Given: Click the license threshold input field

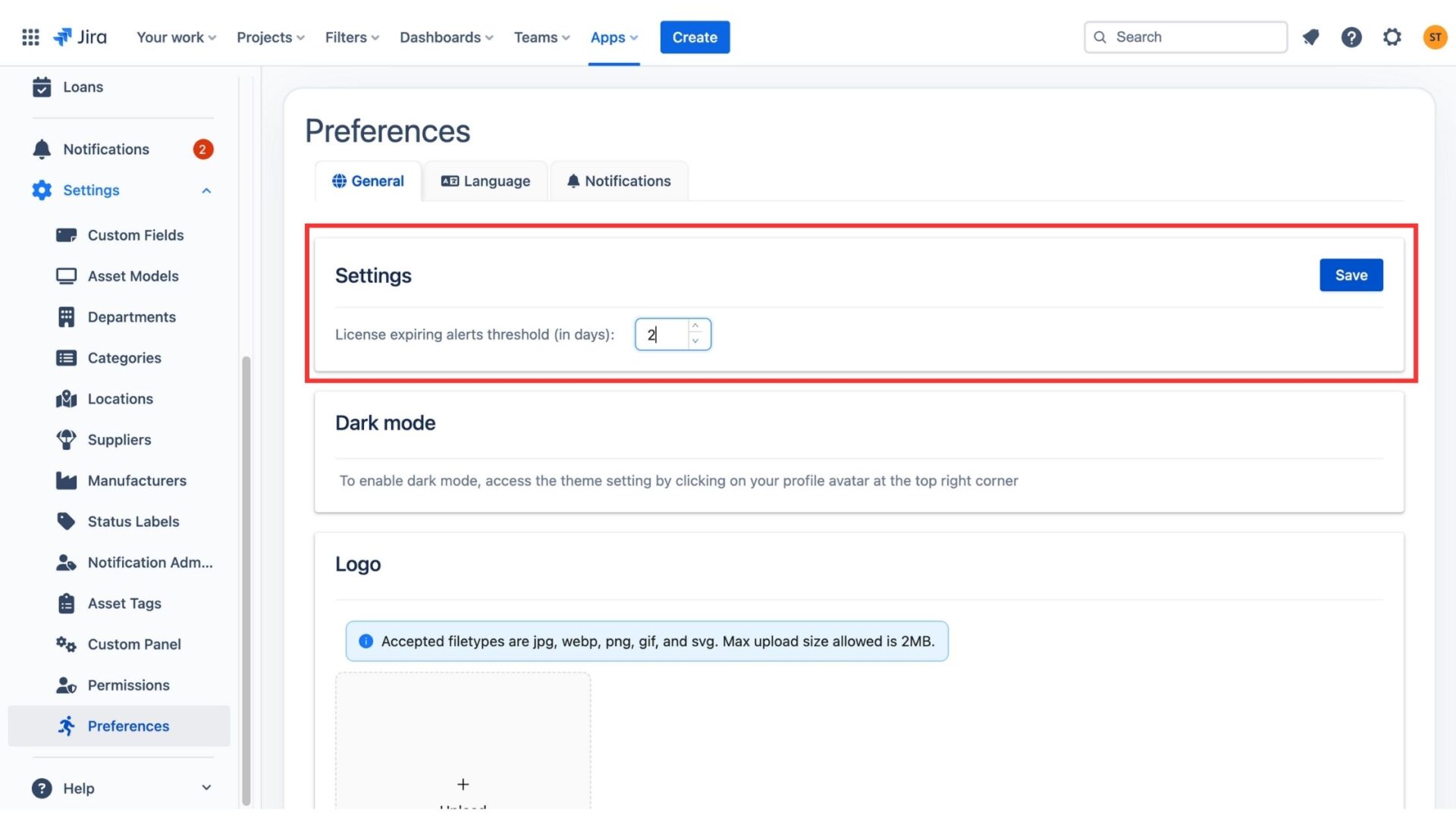Looking at the screenshot, I should pos(662,333).
